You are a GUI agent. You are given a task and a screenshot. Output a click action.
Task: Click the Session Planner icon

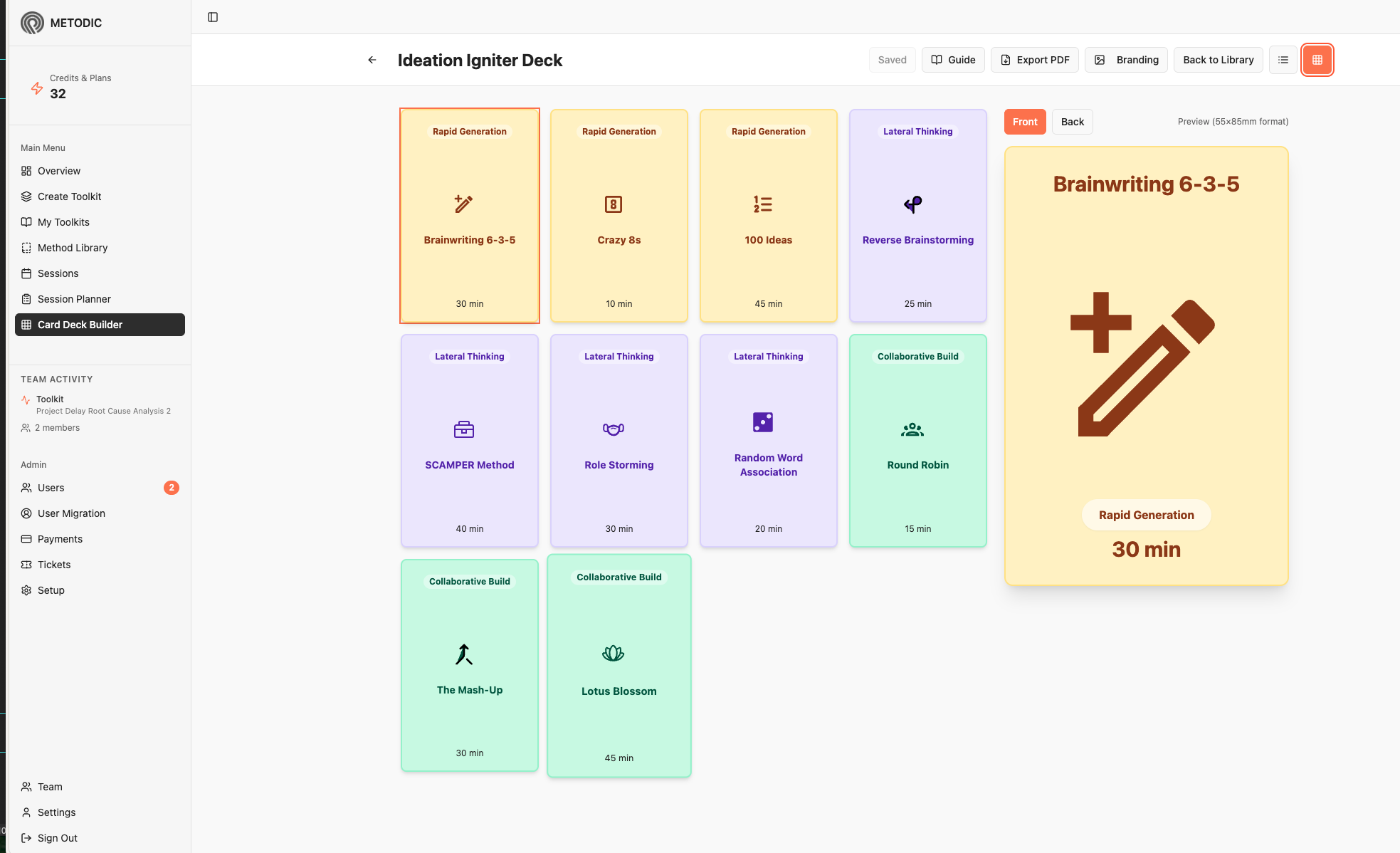coord(26,298)
